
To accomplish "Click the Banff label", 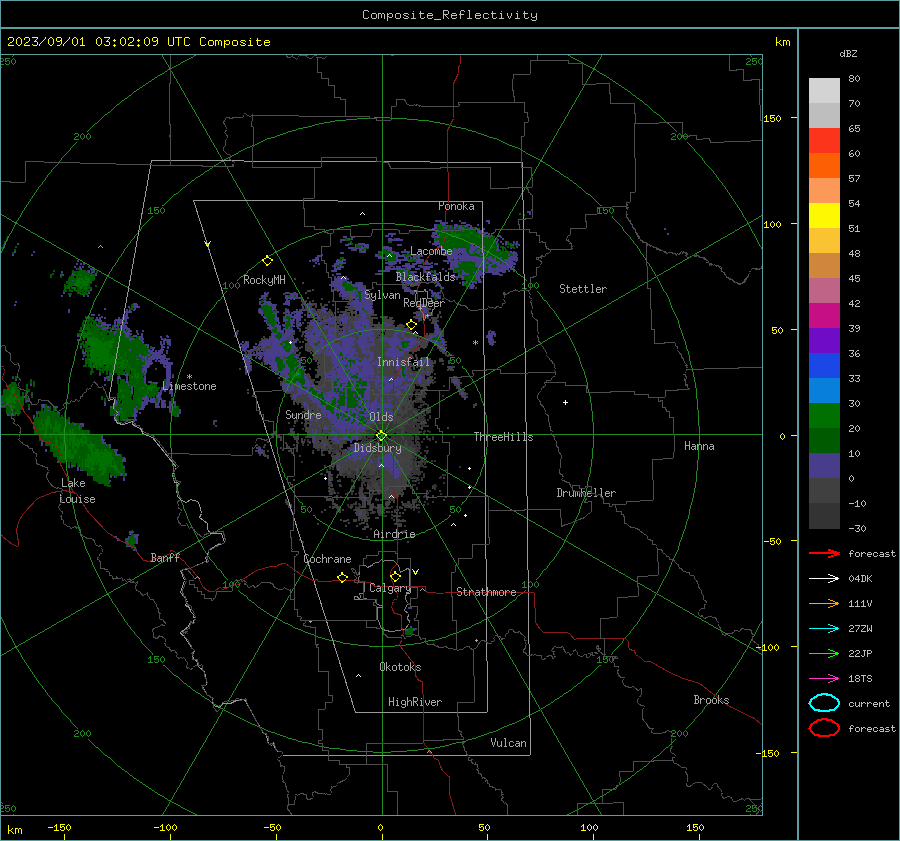I will [165, 558].
